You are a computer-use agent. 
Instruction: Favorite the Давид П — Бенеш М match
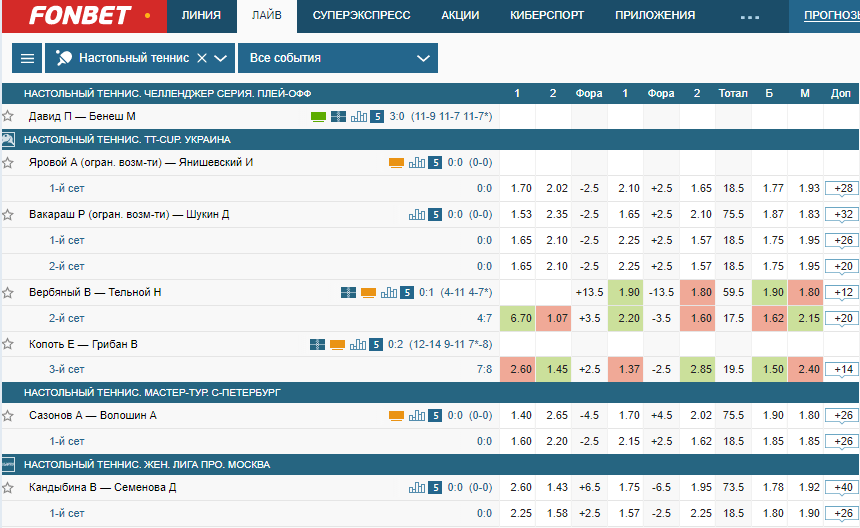coord(8,116)
